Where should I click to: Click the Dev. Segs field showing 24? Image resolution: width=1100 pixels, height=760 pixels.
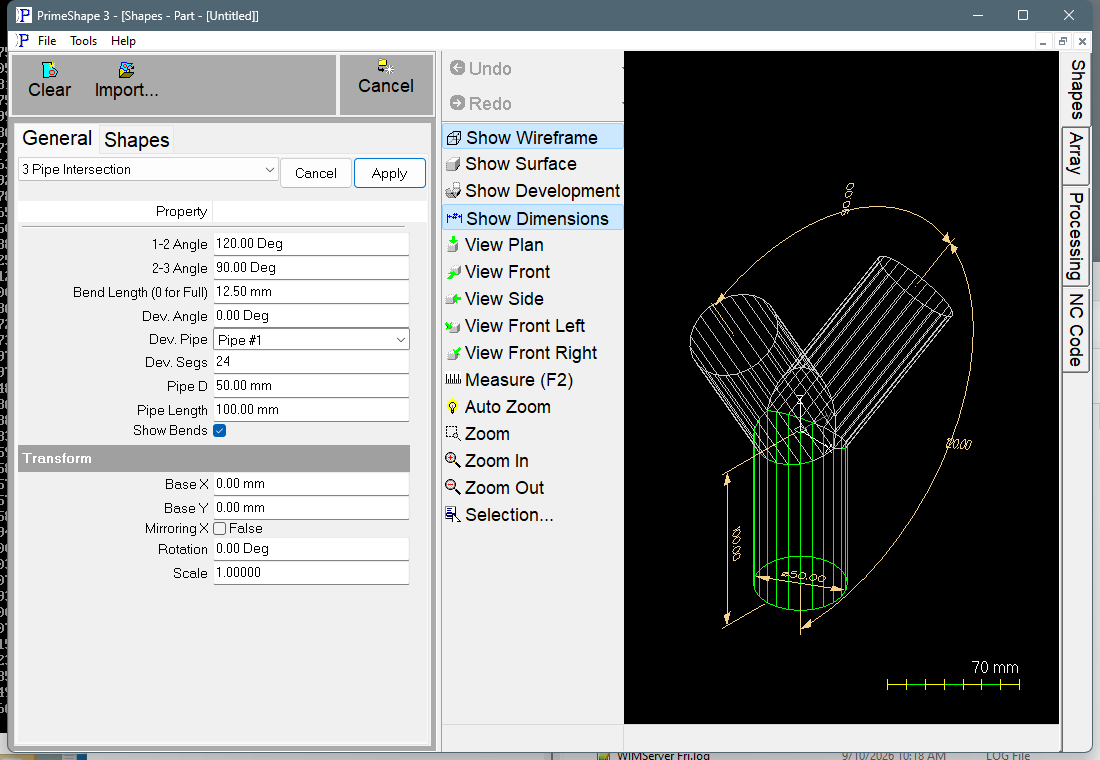tap(311, 361)
